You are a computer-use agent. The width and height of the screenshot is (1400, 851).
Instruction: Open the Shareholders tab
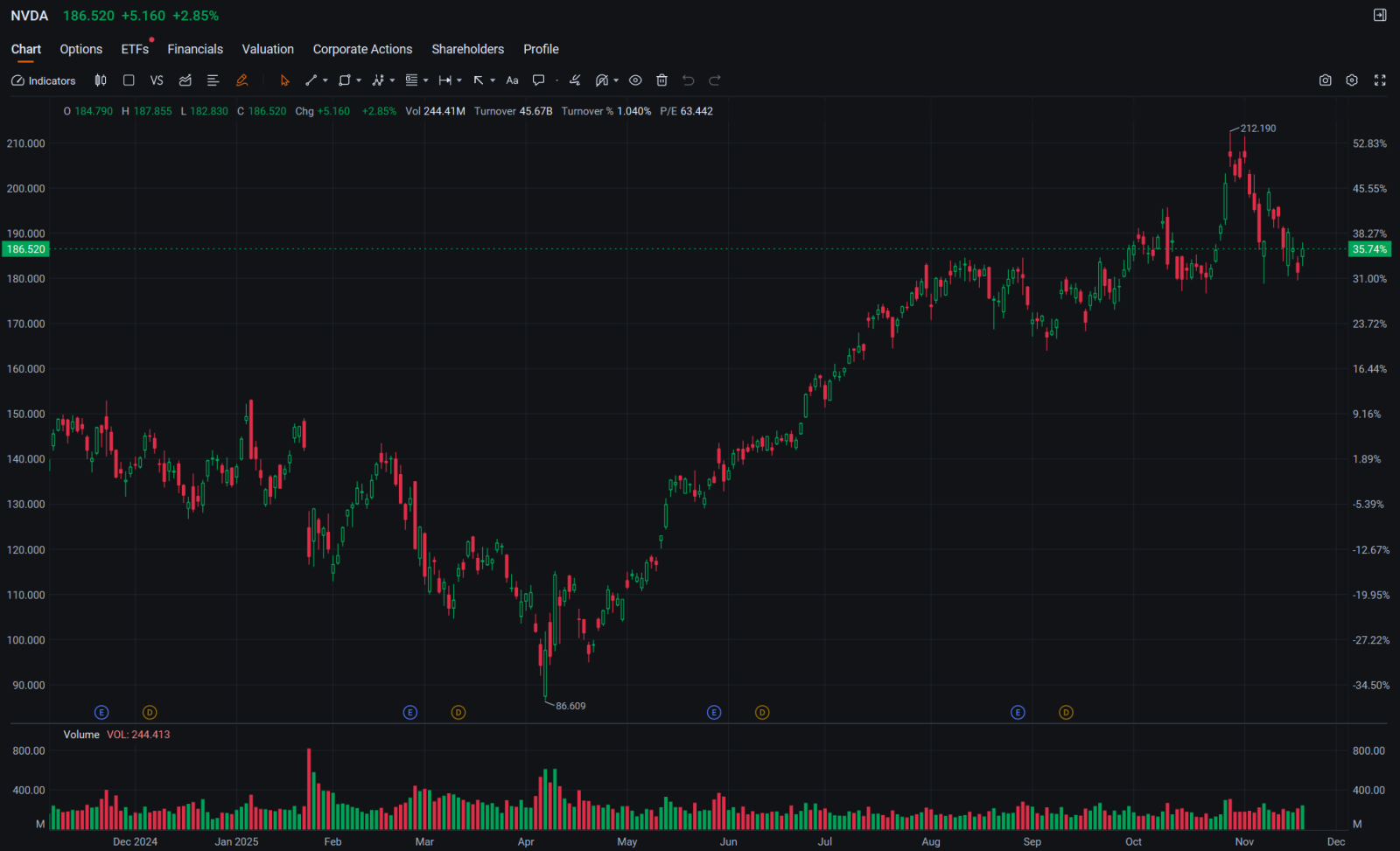(468, 49)
